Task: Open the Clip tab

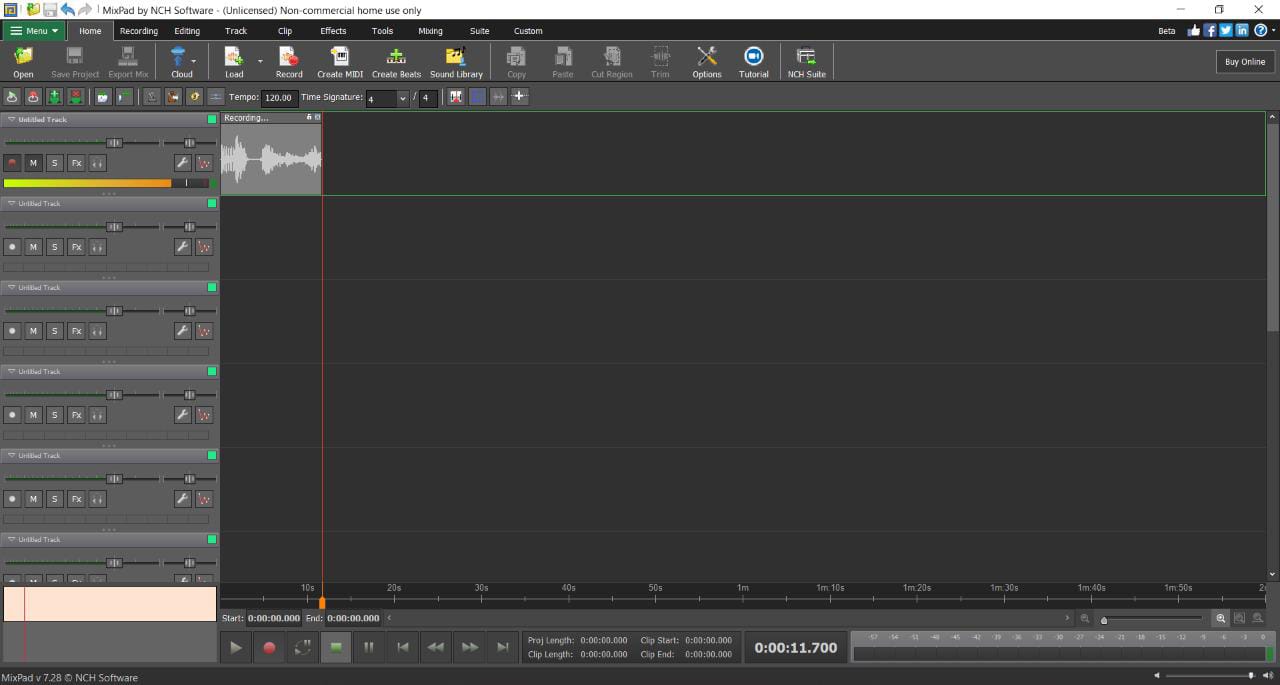Action: tap(285, 31)
